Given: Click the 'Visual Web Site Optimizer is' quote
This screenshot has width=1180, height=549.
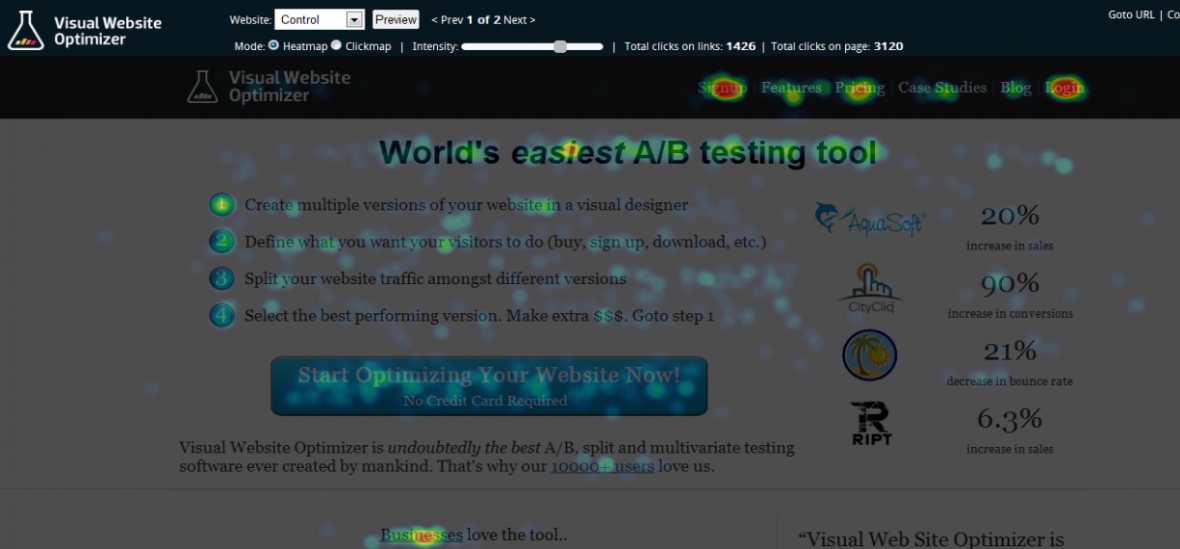Looking at the screenshot, I should click(930, 538).
